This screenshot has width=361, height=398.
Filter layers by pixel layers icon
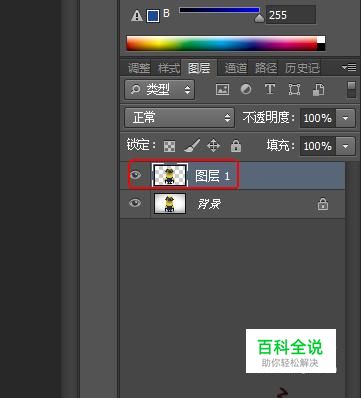222,89
